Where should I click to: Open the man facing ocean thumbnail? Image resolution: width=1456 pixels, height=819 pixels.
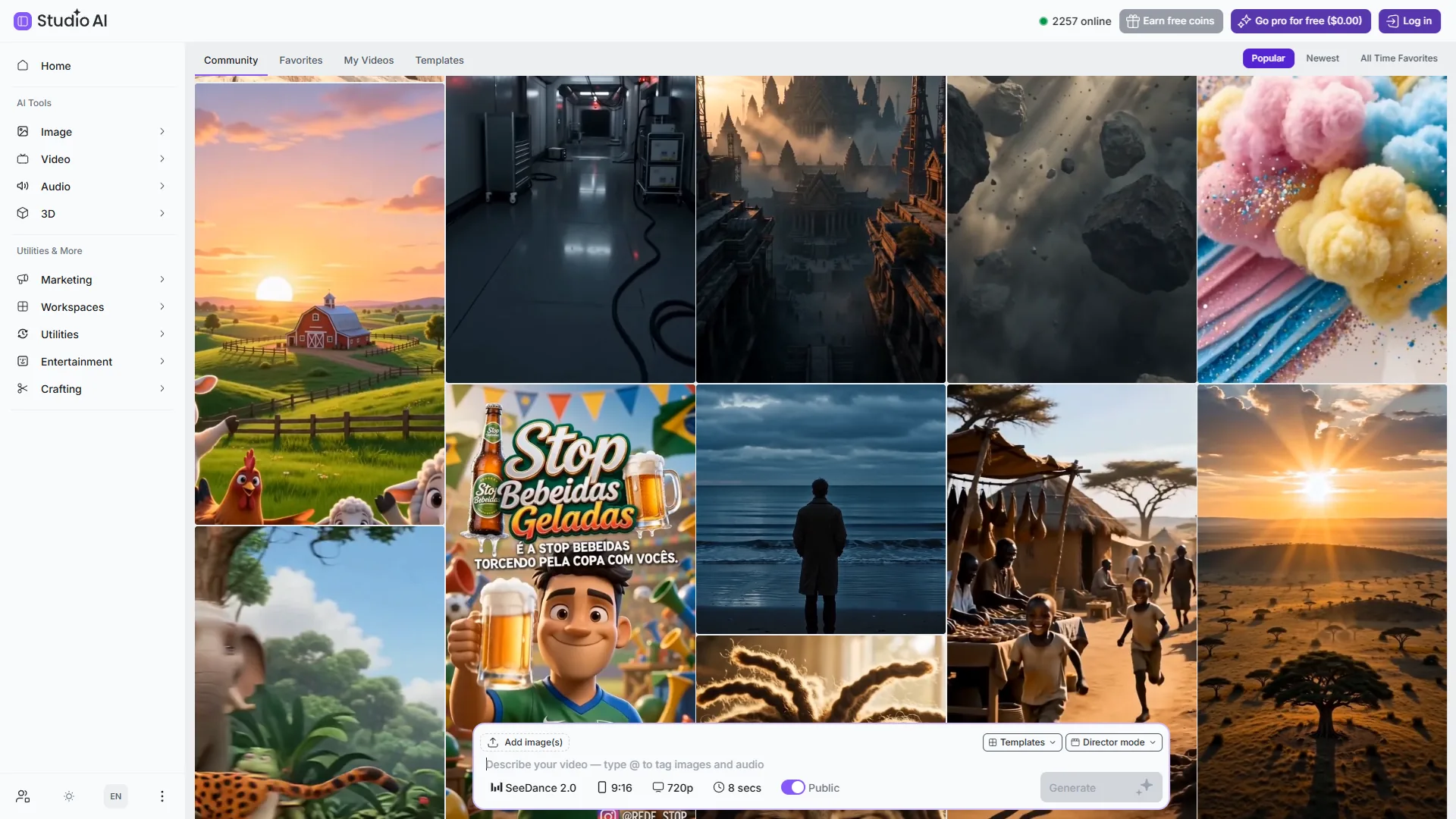(x=821, y=509)
